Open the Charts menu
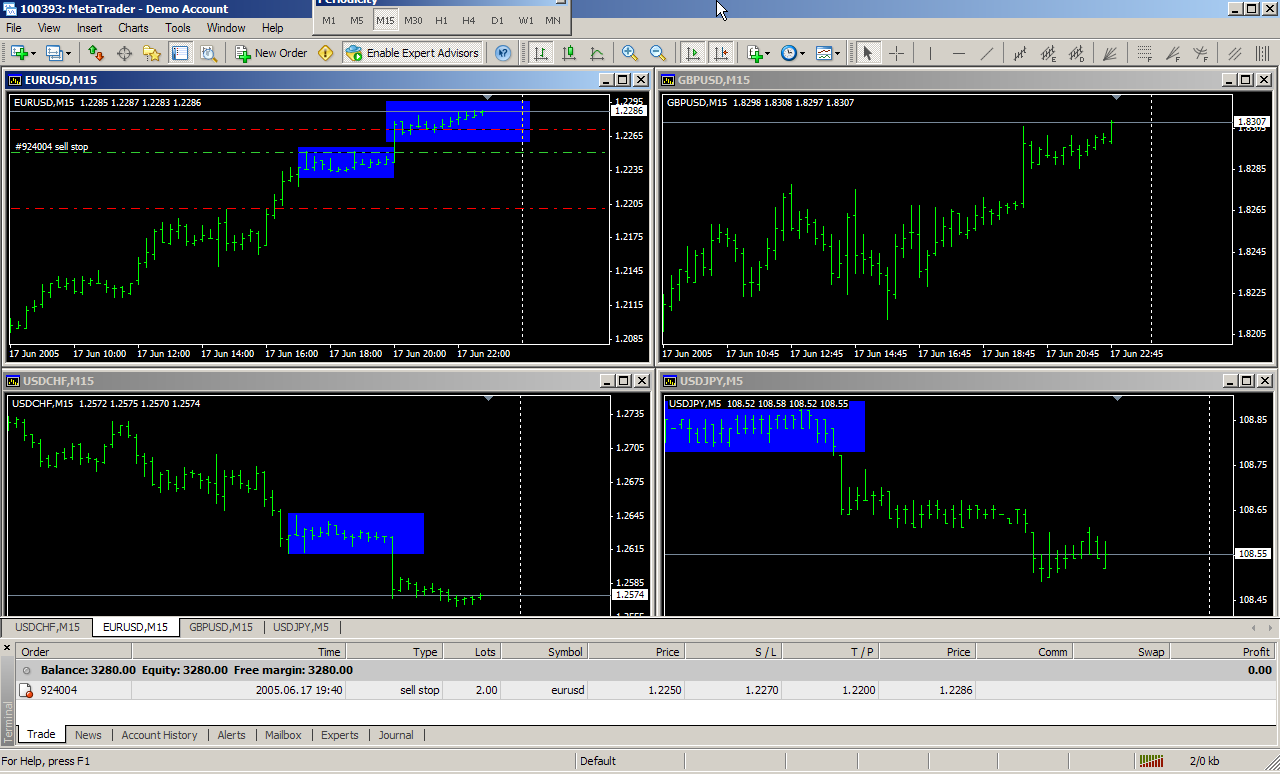 pyautogui.click(x=133, y=28)
